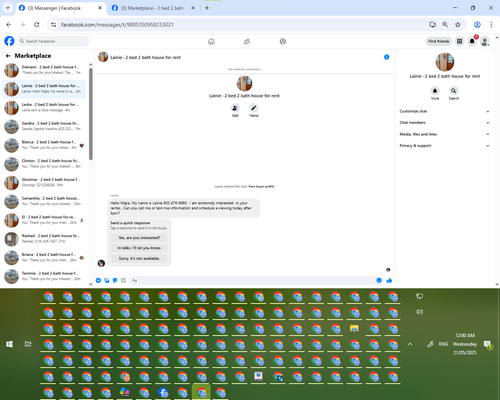Open Bianca conversation in chat list

(x=44, y=145)
